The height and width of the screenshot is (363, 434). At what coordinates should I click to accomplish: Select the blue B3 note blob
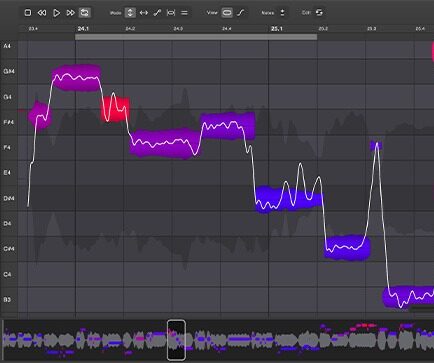[408, 296]
